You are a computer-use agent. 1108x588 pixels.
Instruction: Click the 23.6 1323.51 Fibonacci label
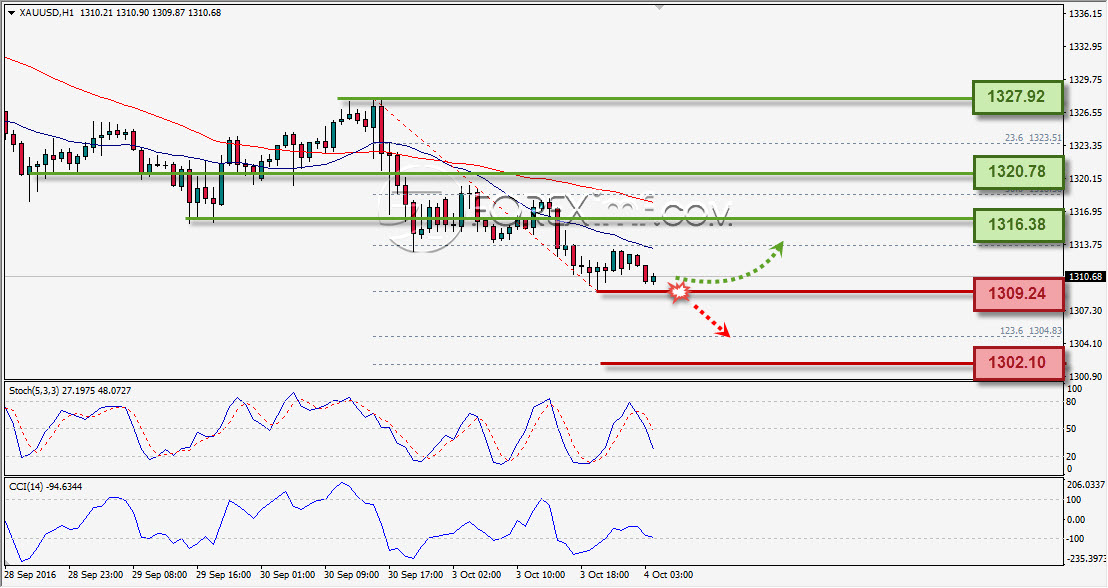[1032, 138]
